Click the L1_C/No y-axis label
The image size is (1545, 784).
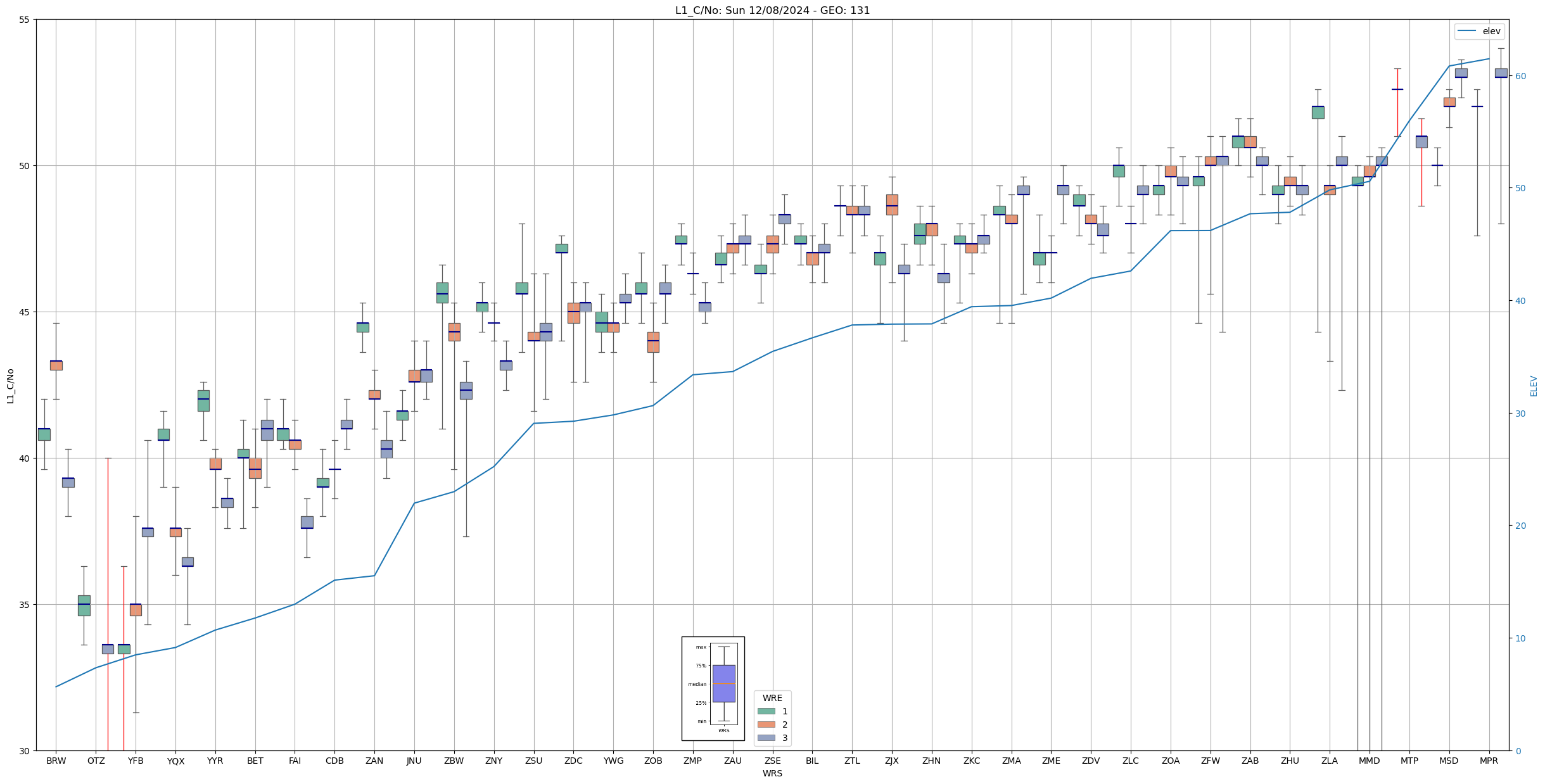[x=10, y=386]
